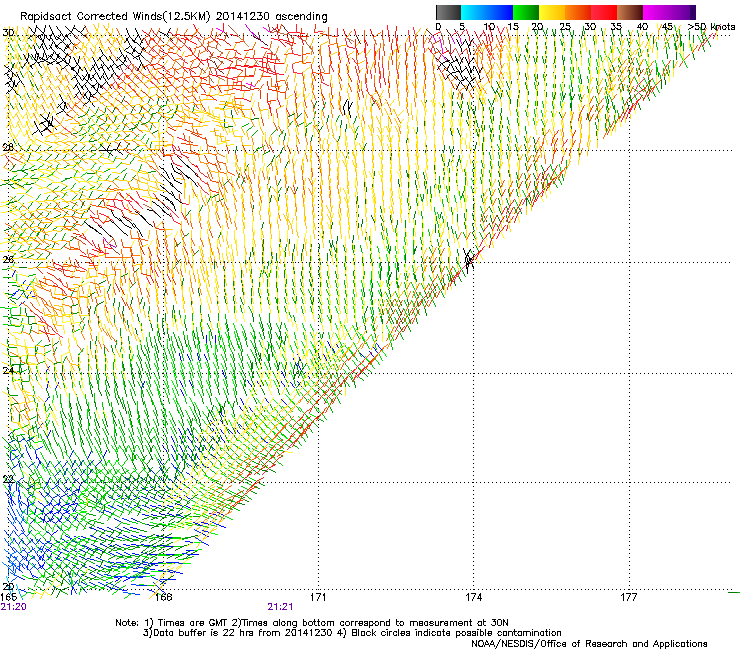
Task: Click the '28' latitude axis label
Action: pos(8,147)
